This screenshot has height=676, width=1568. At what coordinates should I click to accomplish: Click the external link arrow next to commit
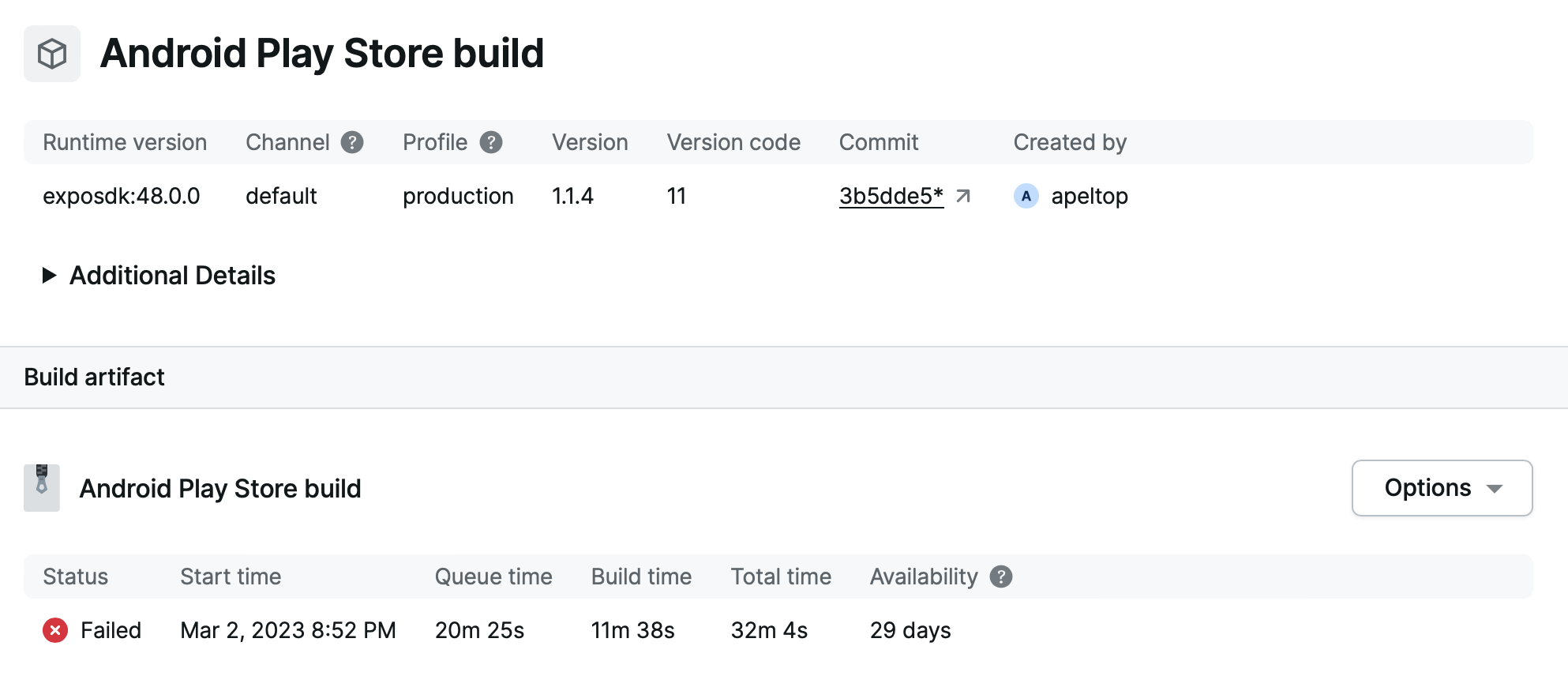(x=963, y=196)
